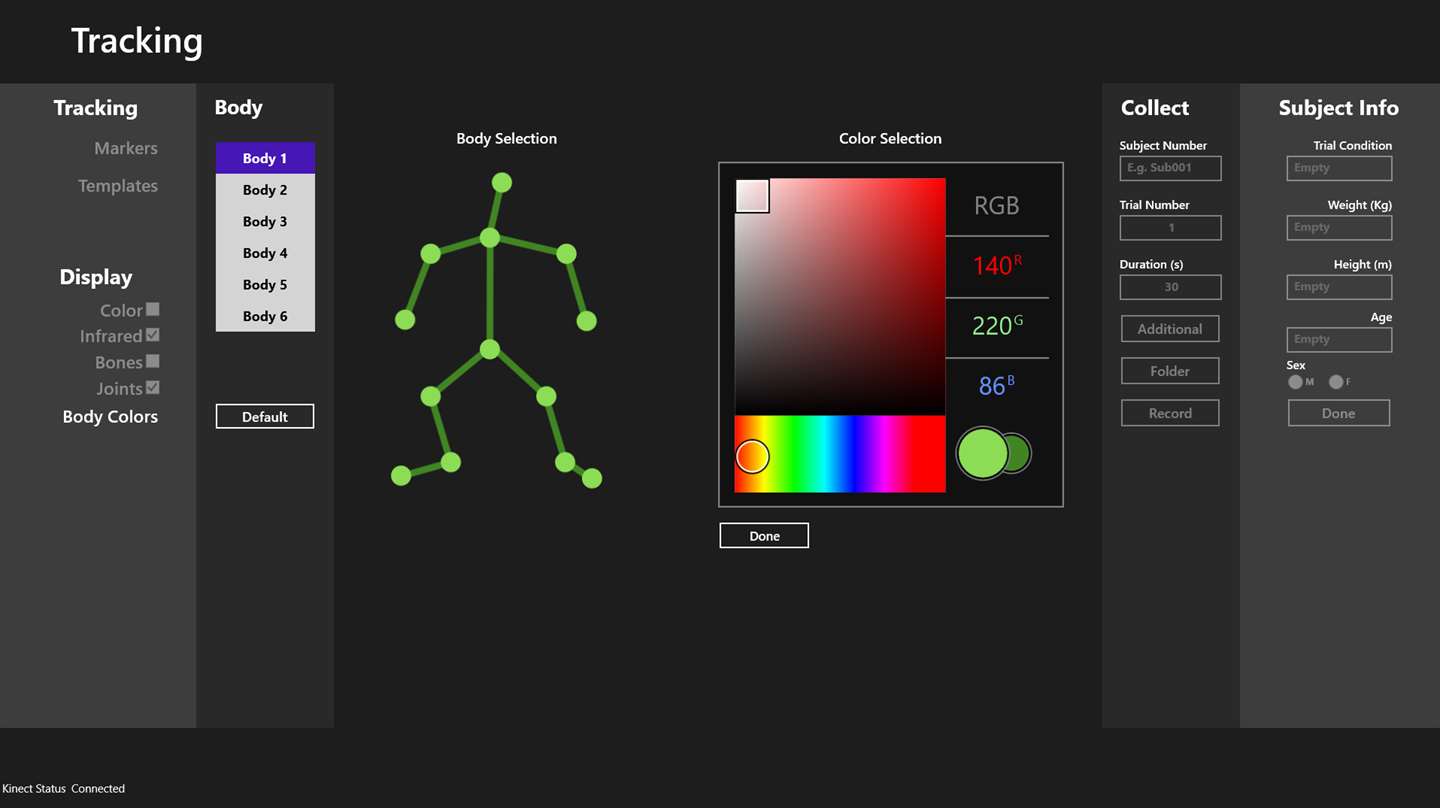This screenshot has height=808, width=1440.
Task: Select the skeleton's left-side knee joint
Action: click(430, 397)
